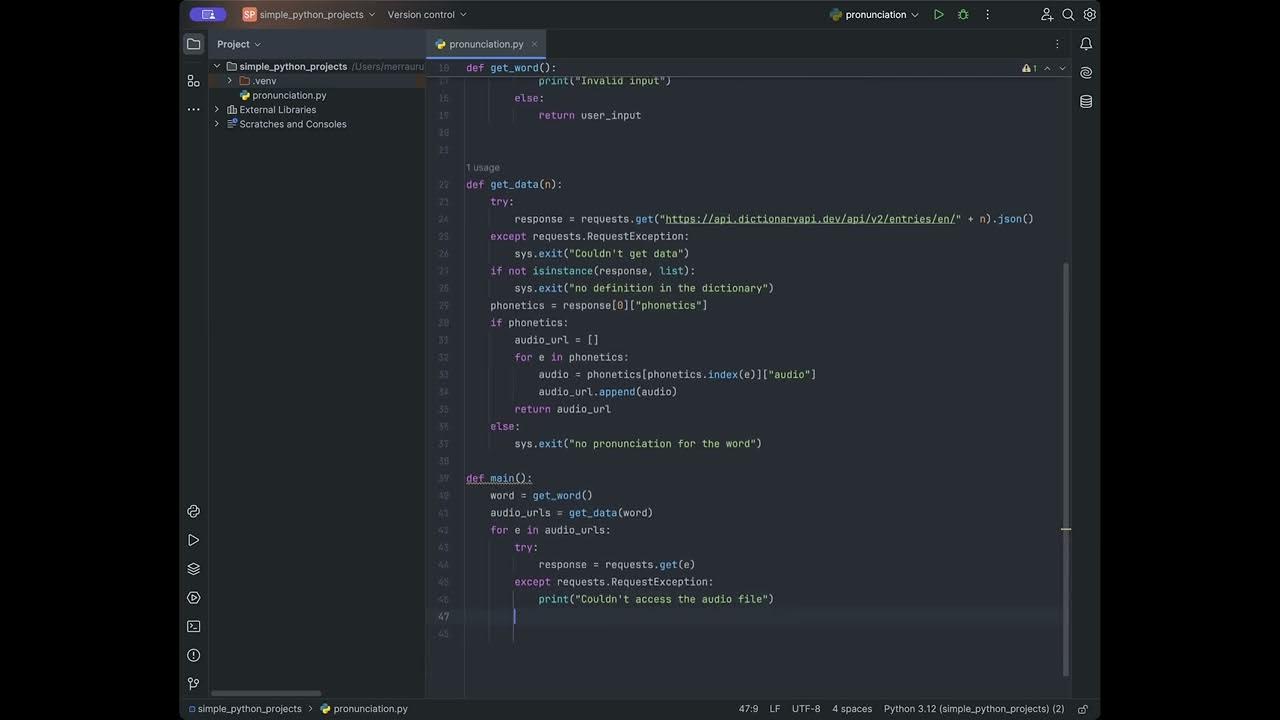
Task: Open the 47:9 line and column indicator
Action: 748,709
